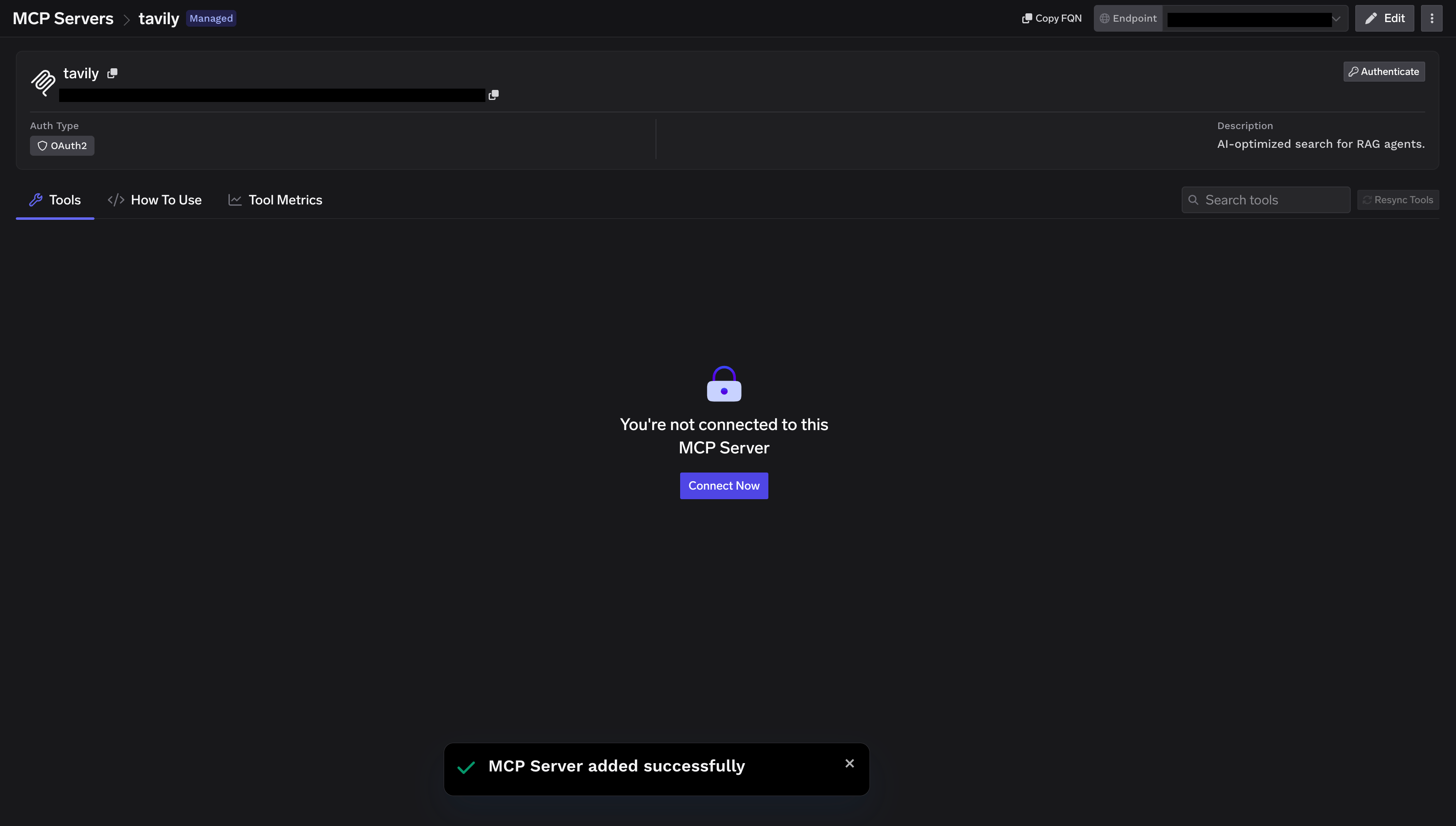Screen dimensions: 1456x826
Task: Copy the redacted server URL icon
Action: tap(494, 95)
